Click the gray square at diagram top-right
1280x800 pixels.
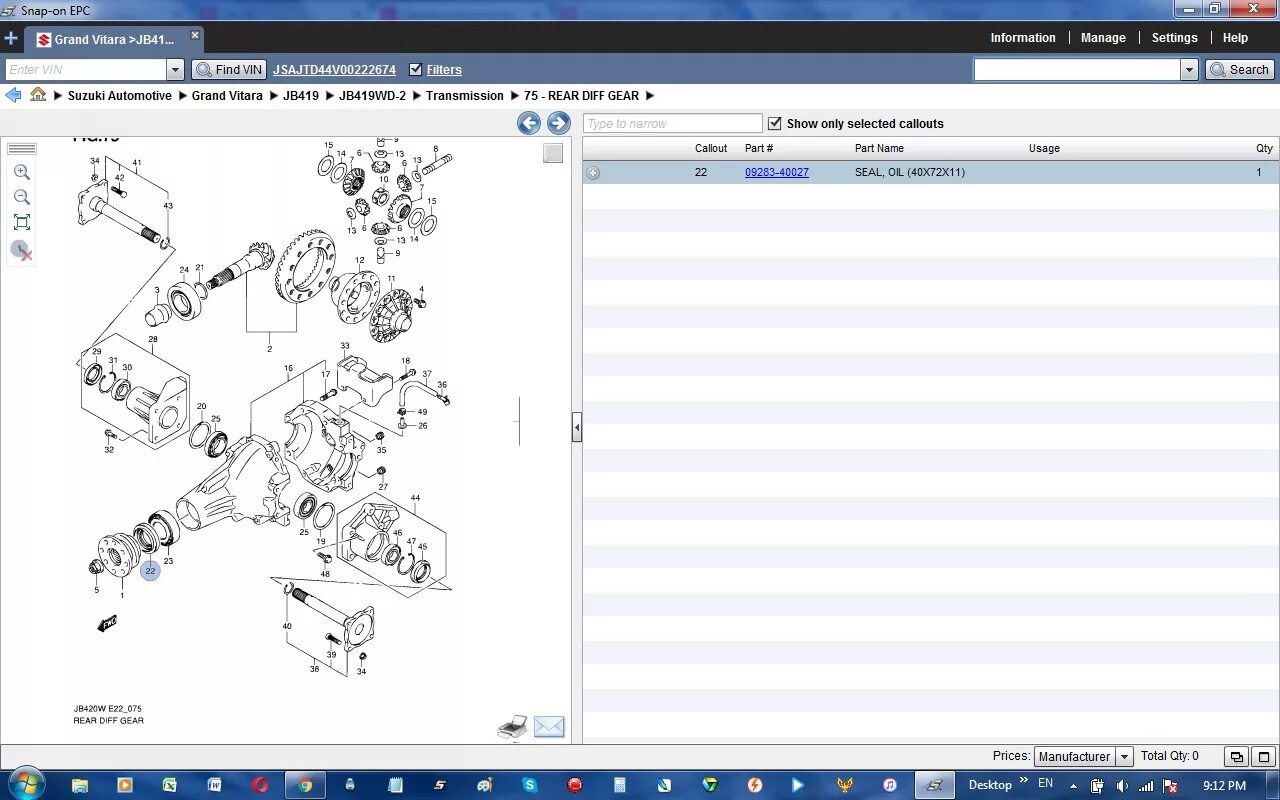click(553, 153)
